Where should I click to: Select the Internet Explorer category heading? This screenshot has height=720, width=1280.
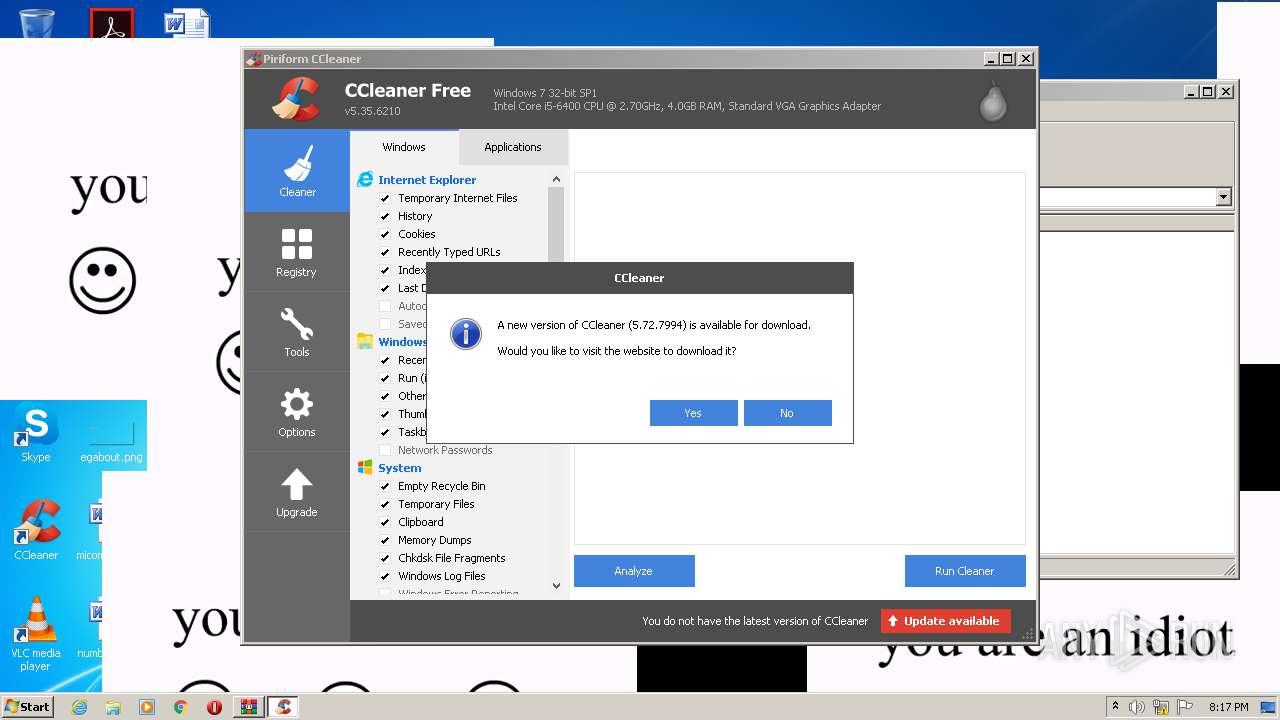pos(427,180)
